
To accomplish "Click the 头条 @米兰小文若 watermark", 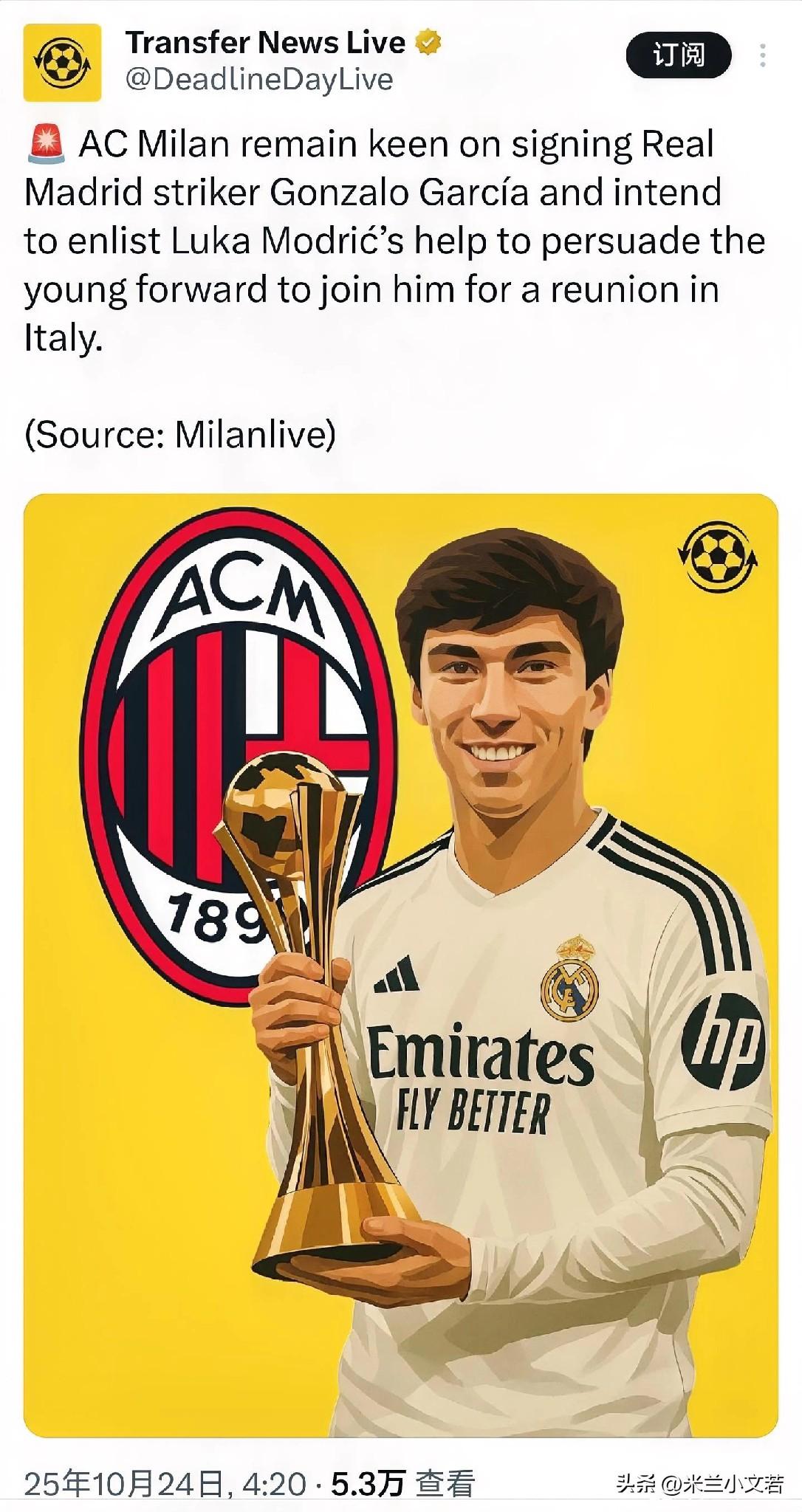I will [699, 1483].
